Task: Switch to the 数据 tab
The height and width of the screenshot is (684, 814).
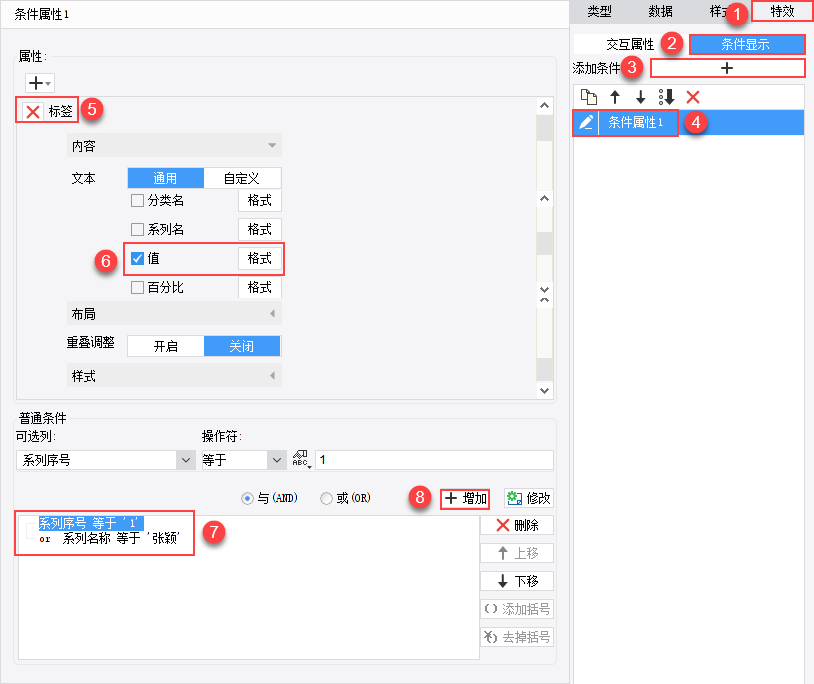Action: (660, 11)
